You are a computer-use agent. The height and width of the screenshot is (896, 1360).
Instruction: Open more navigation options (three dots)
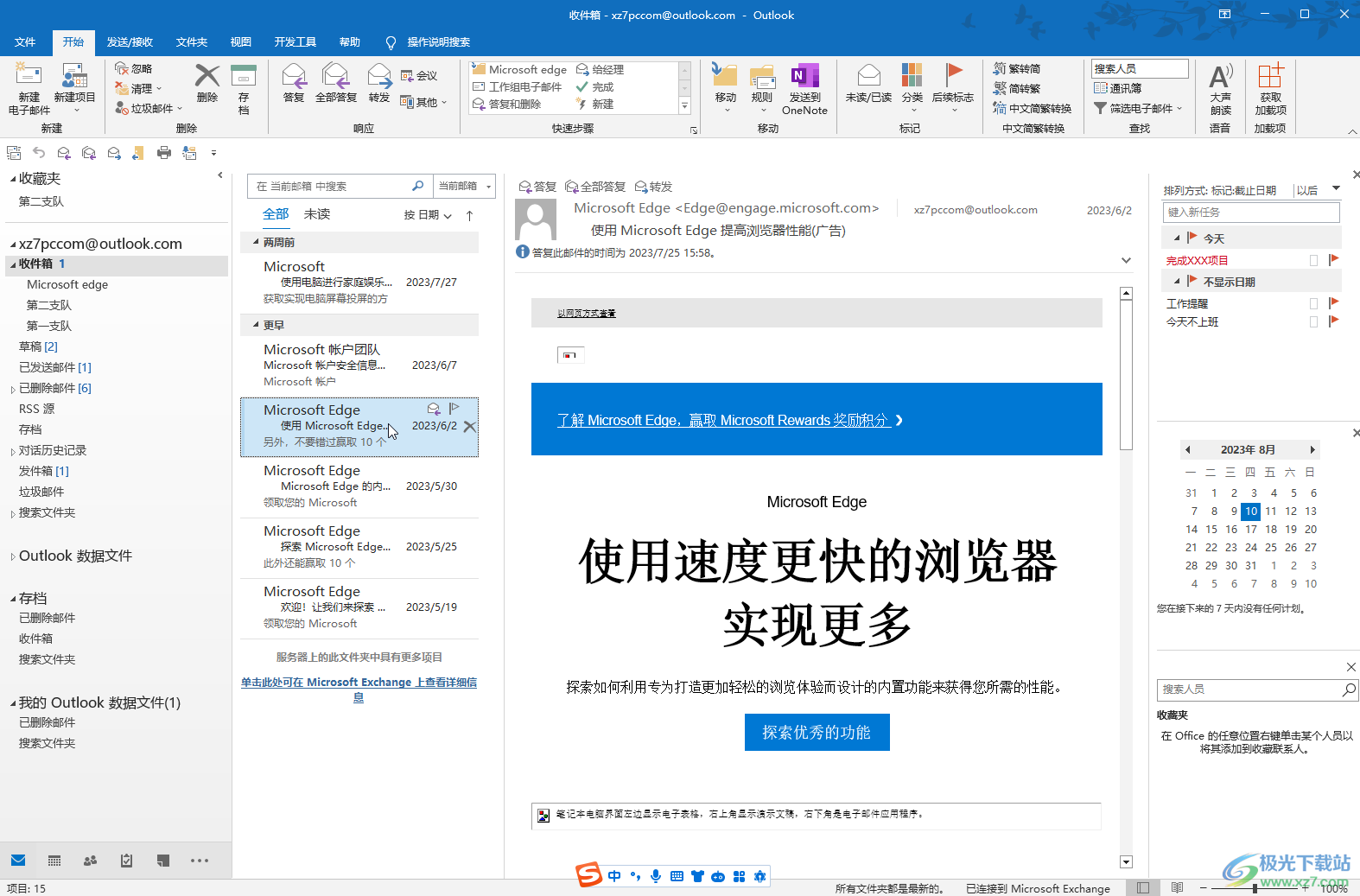coord(200,861)
